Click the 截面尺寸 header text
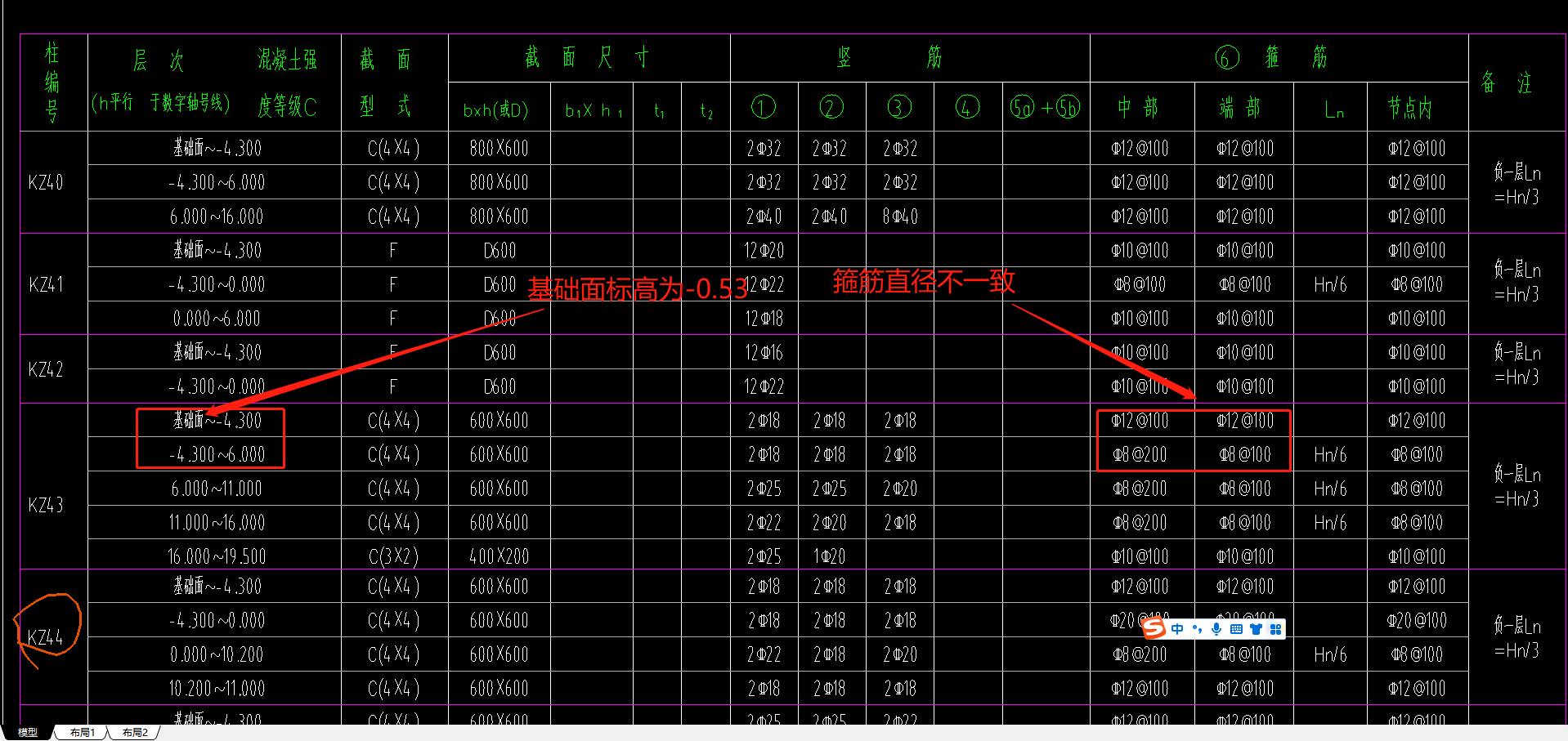Viewport: 1568px width, 741px height. [x=587, y=57]
